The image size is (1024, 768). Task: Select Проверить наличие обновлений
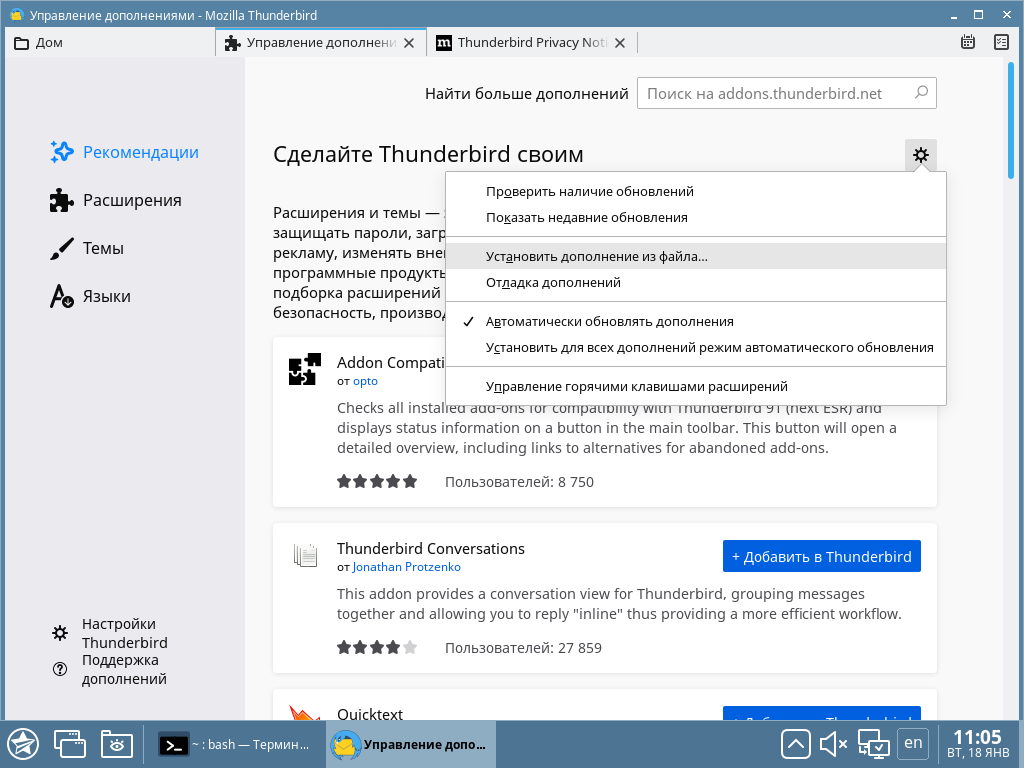[589, 191]
